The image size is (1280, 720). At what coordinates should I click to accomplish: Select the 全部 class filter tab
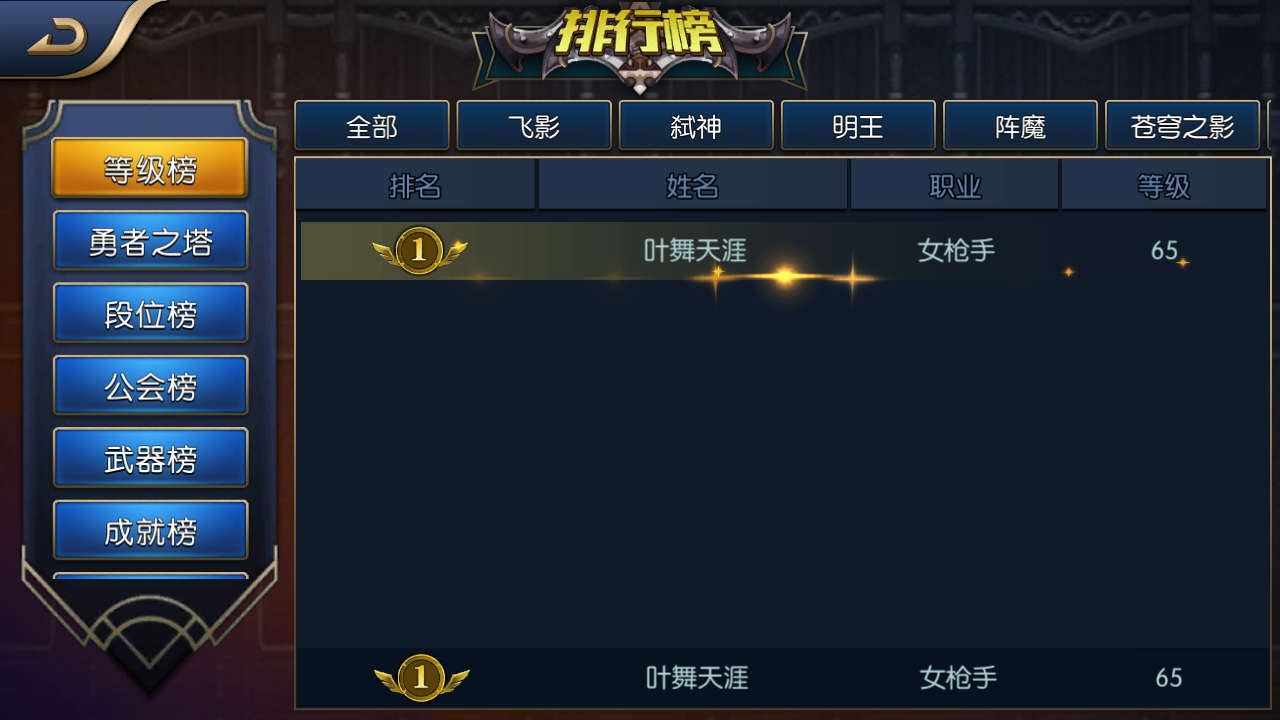pyautogui.click(x=372, y=126)
